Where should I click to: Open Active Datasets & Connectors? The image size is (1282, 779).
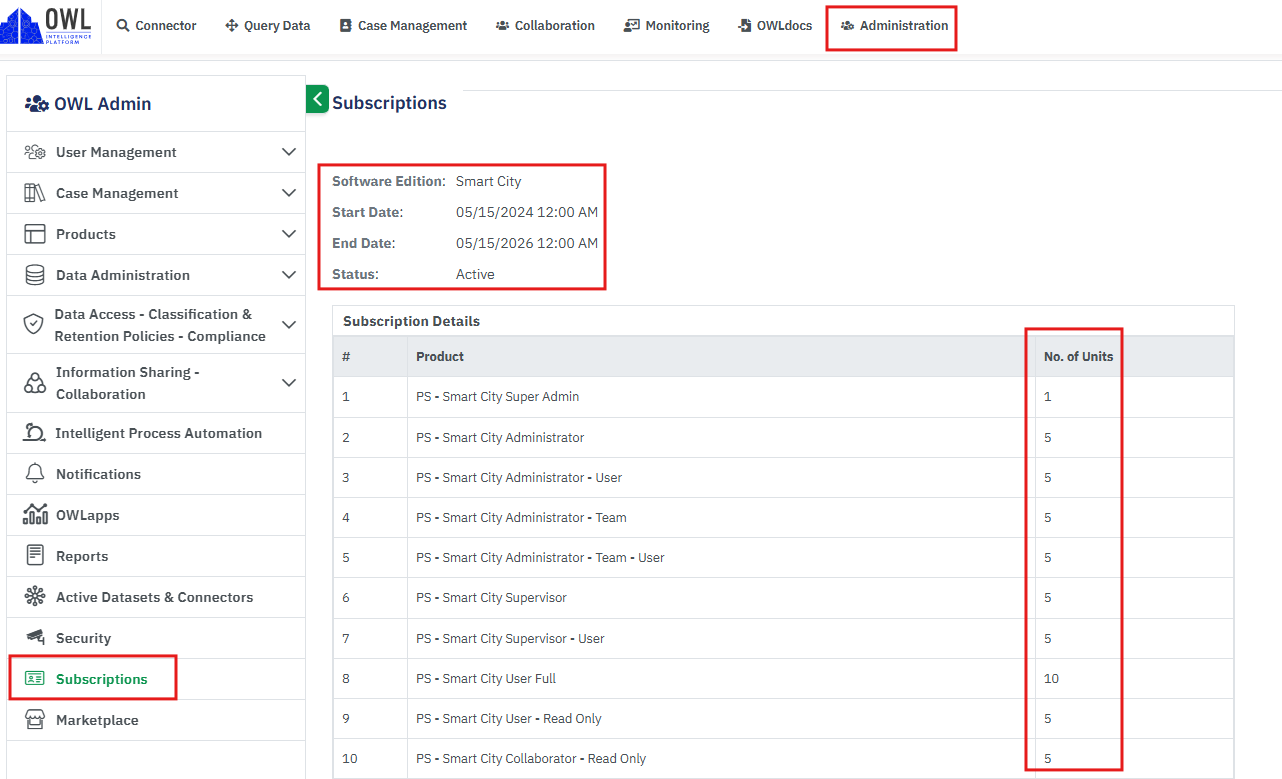[156, 597]
